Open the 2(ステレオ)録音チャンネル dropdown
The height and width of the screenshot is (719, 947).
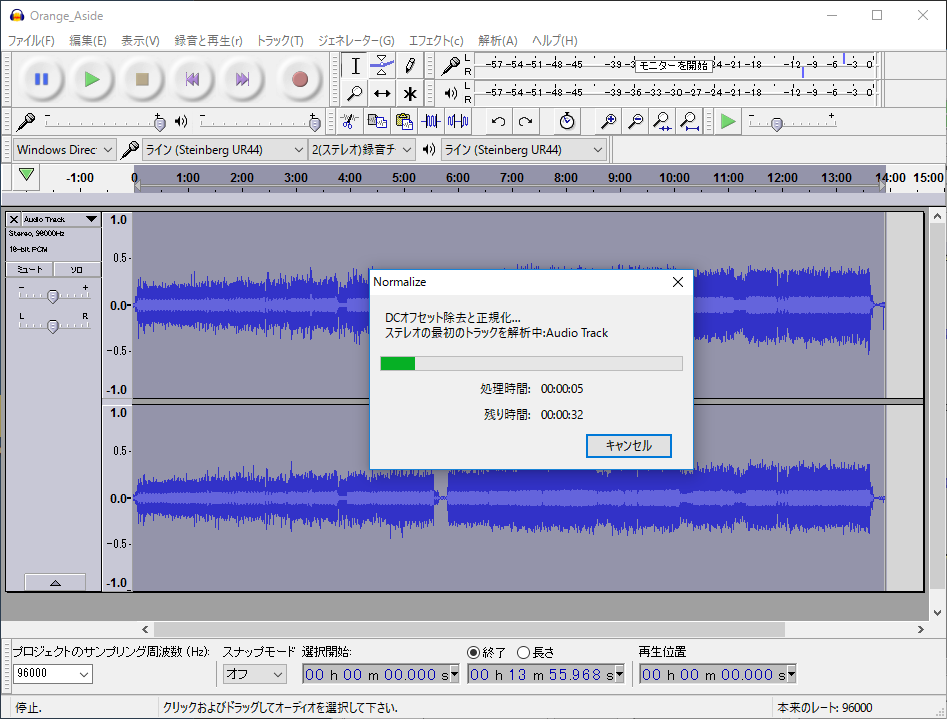coord(362,150)
